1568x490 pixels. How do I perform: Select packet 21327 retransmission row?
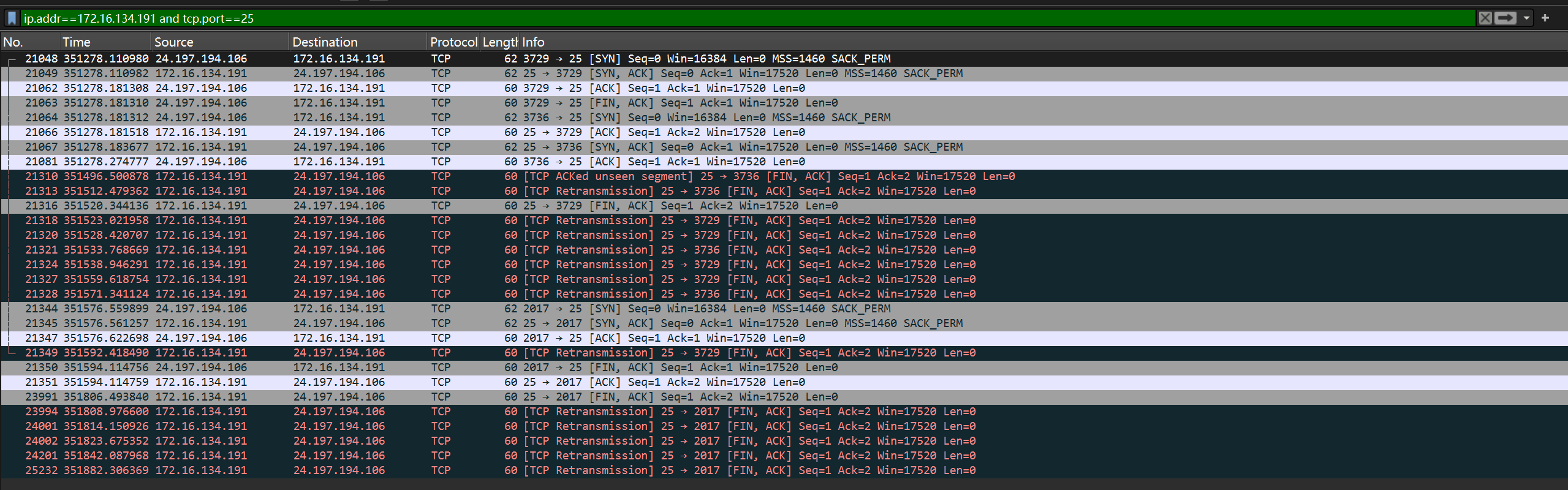[x=784, y=279]
